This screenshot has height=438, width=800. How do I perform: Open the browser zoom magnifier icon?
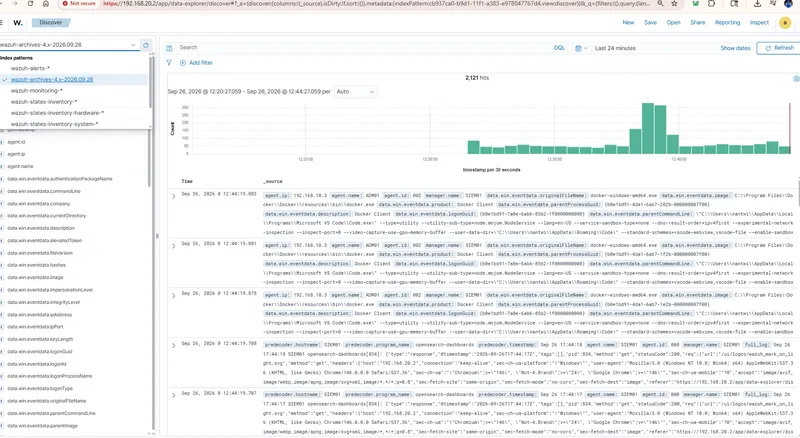click(661, 4)
